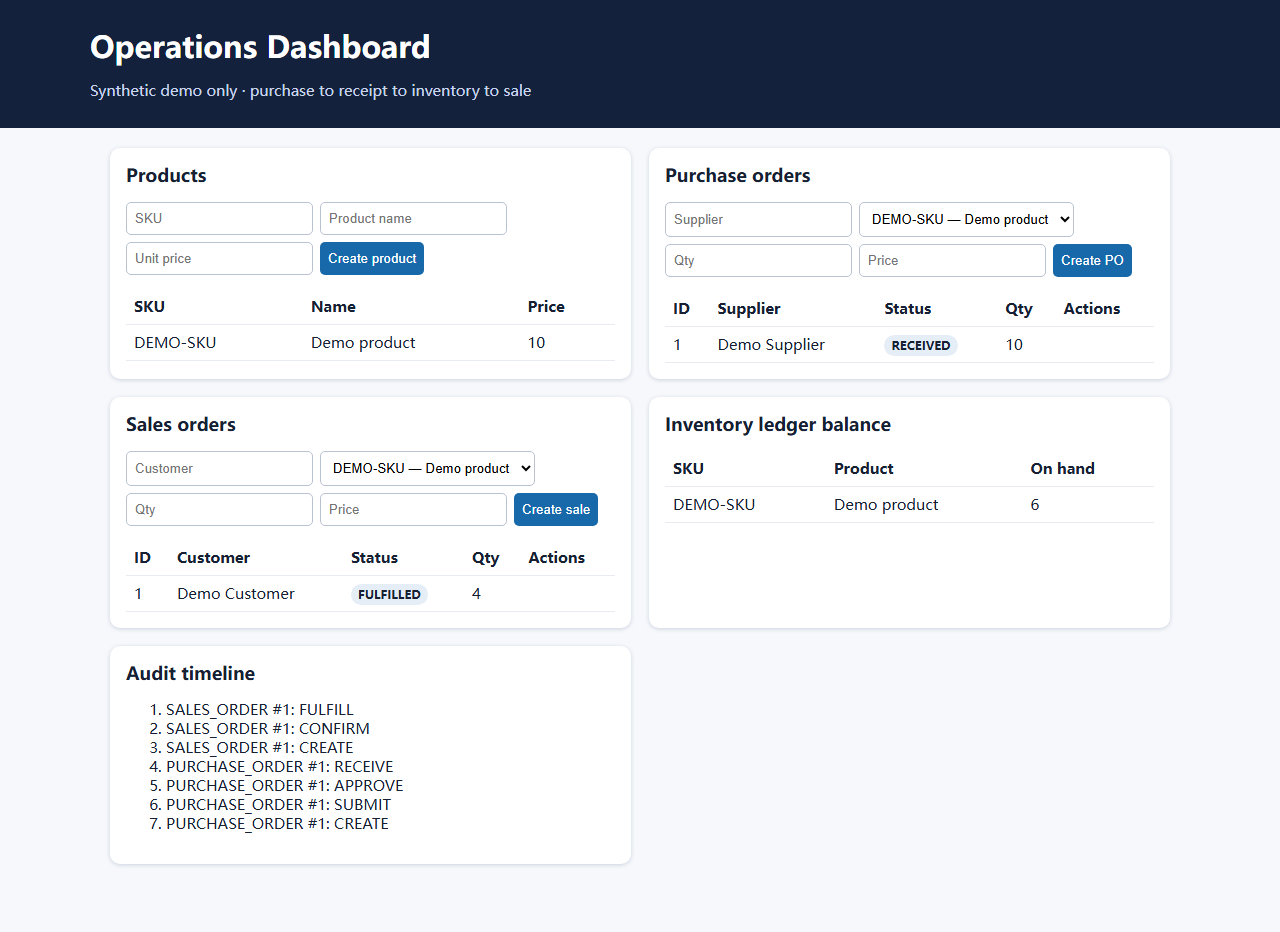1280x932 pixels.
Task: Click the Unit price input
Action: click(219, 258)
